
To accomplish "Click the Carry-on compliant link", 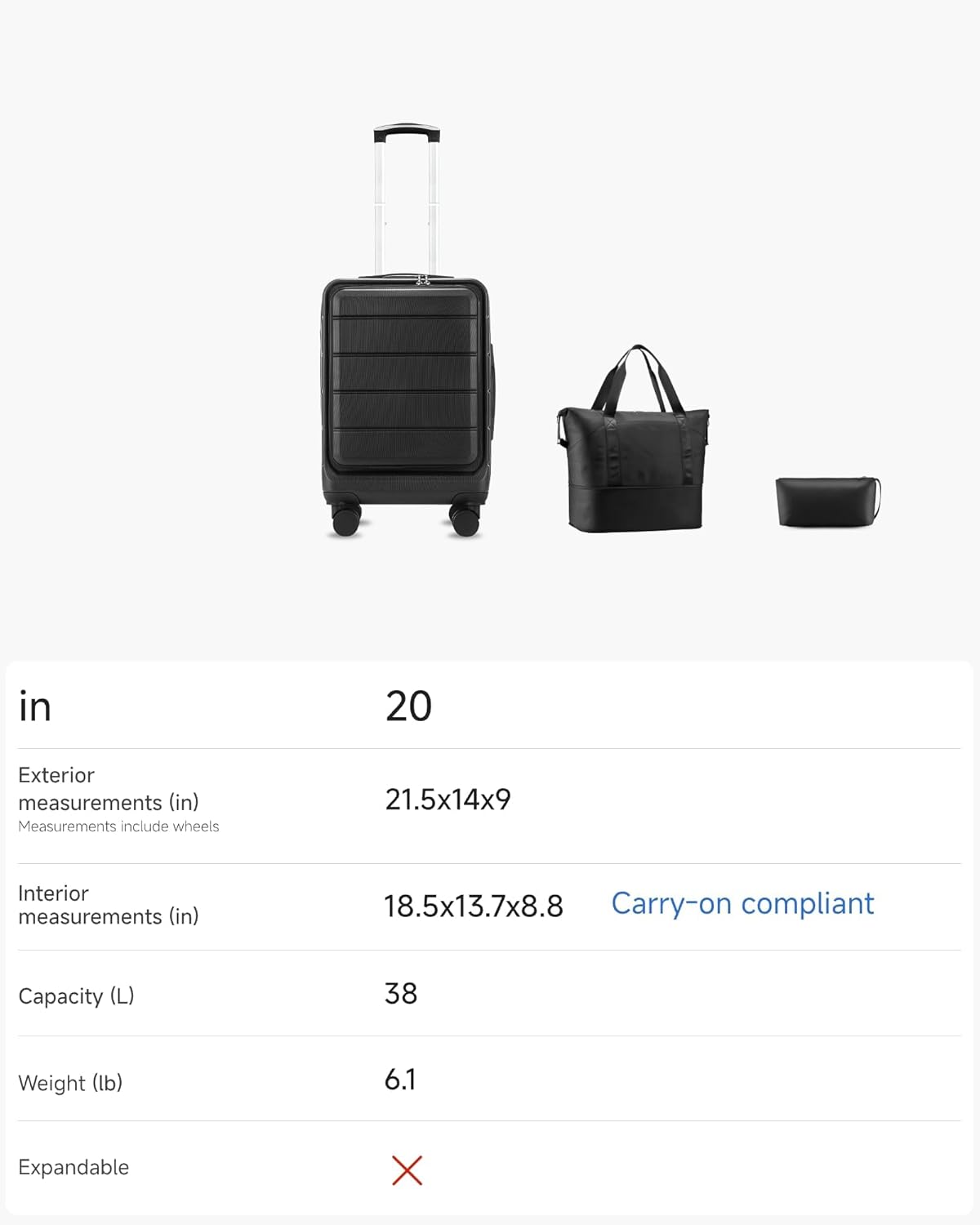I will 742,904.
